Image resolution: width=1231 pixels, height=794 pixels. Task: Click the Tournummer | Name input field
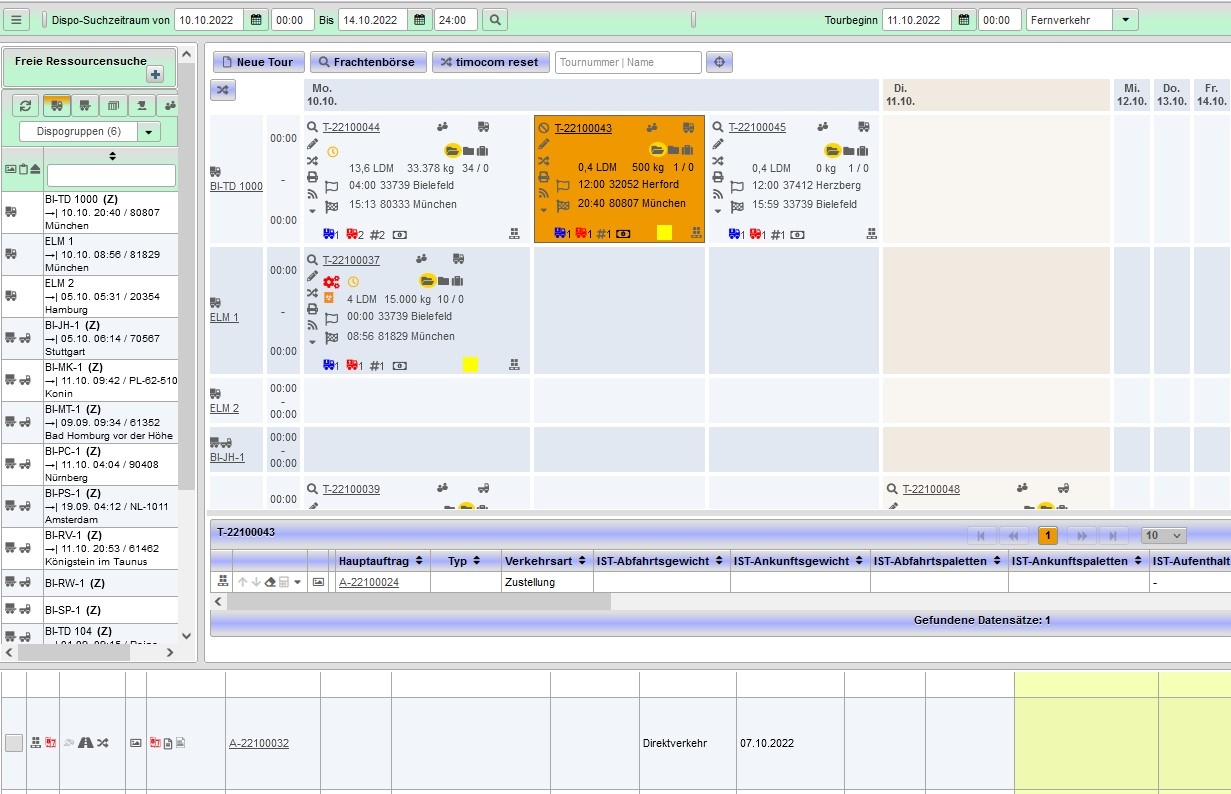coord(628,62)
